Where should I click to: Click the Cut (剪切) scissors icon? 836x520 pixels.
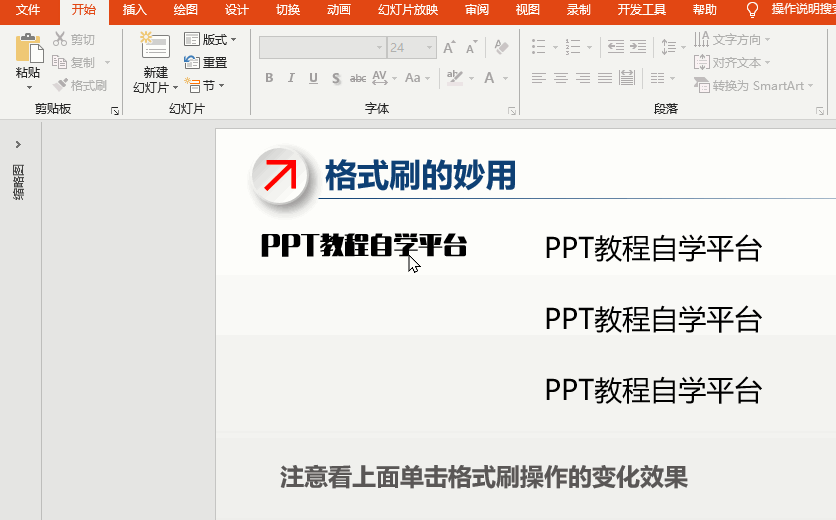[60, 39]
